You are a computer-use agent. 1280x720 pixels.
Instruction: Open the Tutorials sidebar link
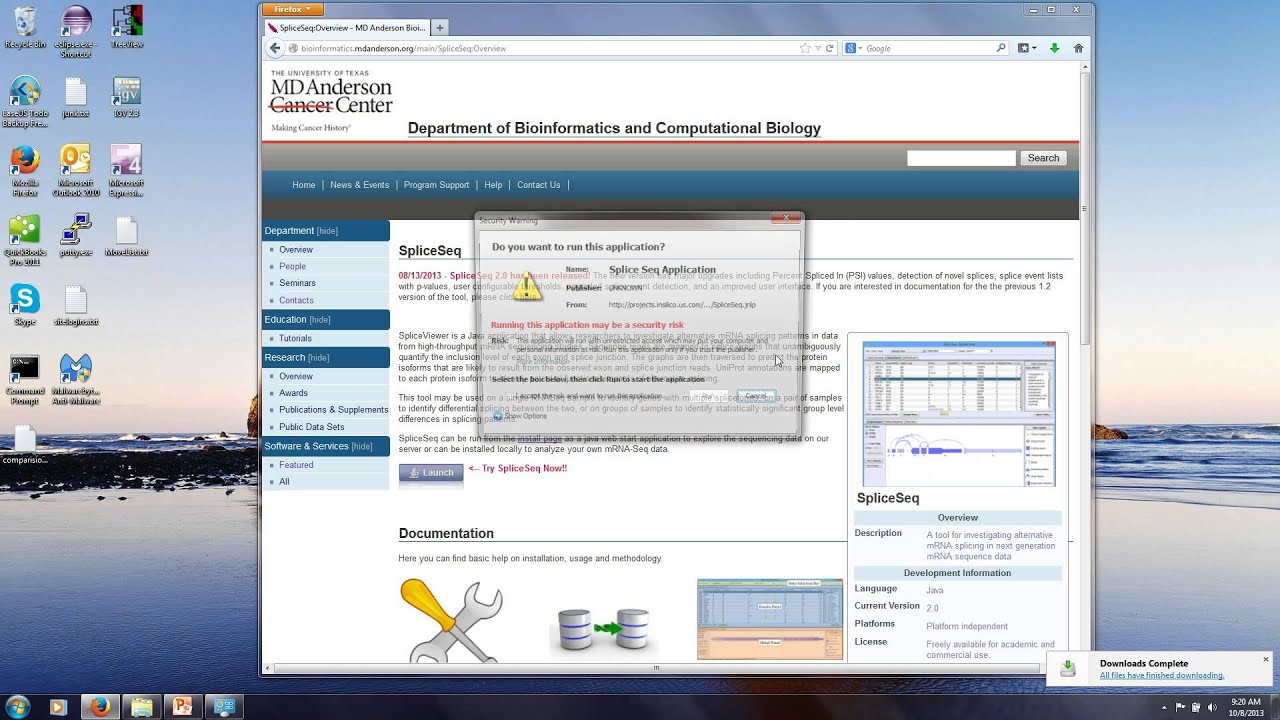click(296, 339)
